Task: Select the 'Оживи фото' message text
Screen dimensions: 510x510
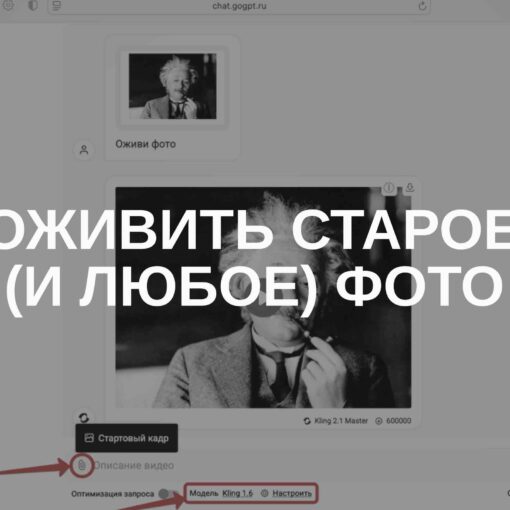Action: pyautogui.click(x=145, y=144)
